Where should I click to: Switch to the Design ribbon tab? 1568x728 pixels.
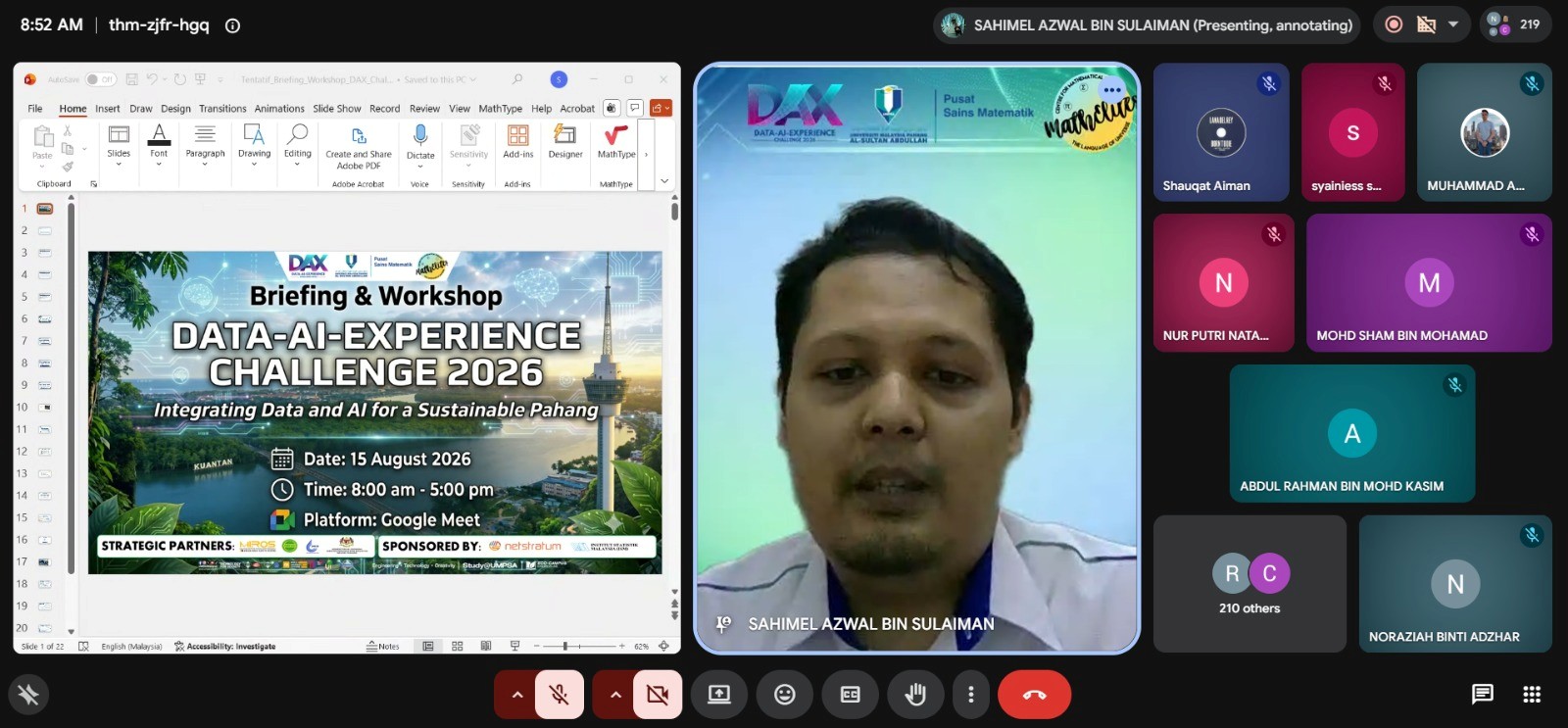pos(175,109)
